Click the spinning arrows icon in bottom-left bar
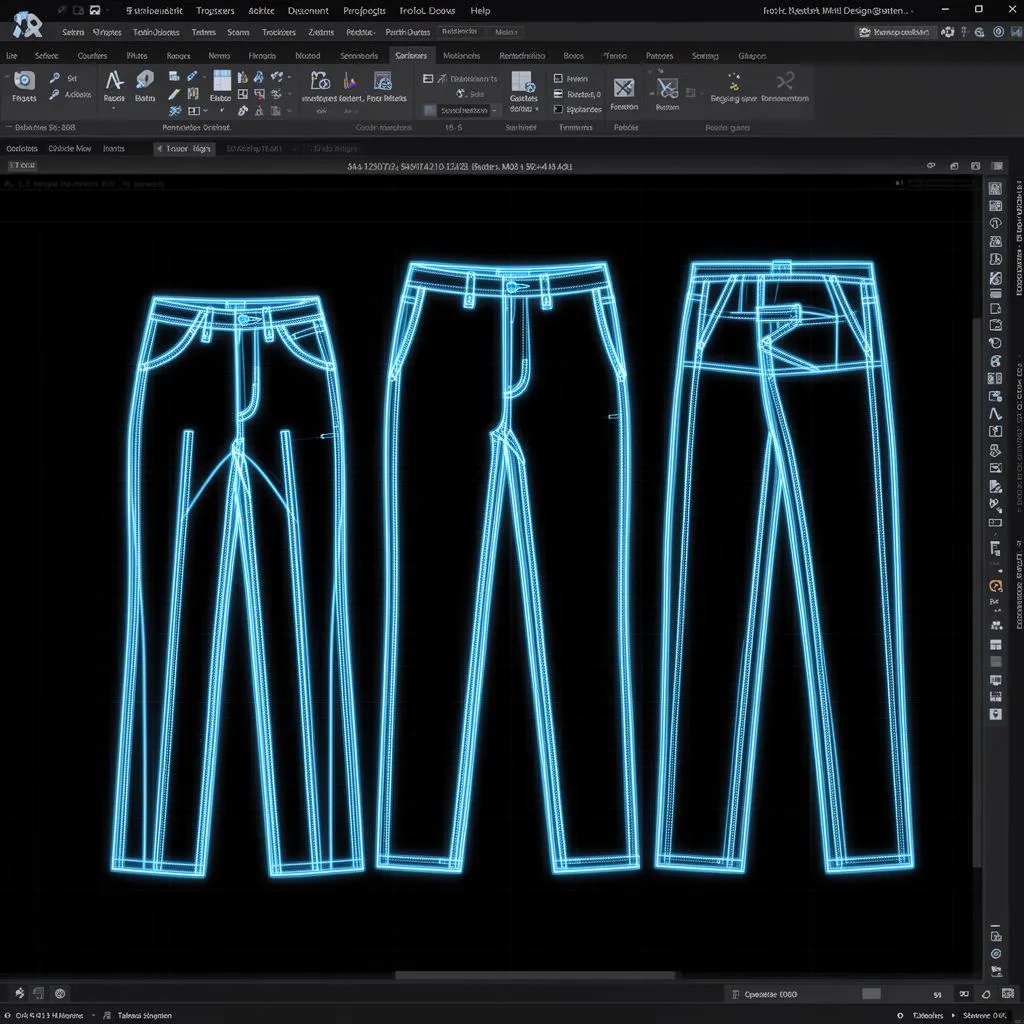 pos(20,993)
